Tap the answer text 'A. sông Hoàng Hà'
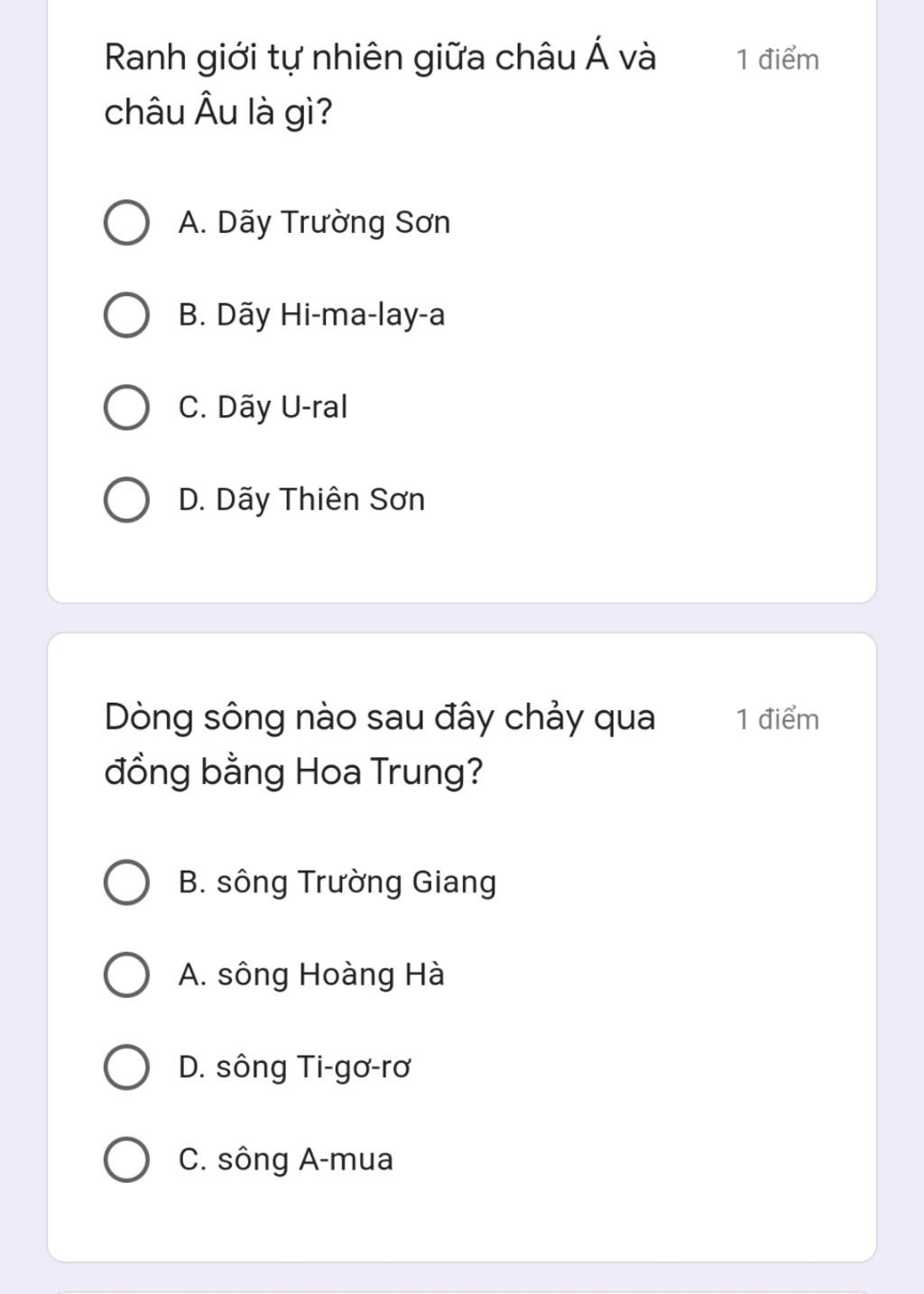The width and height of the screenshot is (924, 1294). click(x=311, y=975)
